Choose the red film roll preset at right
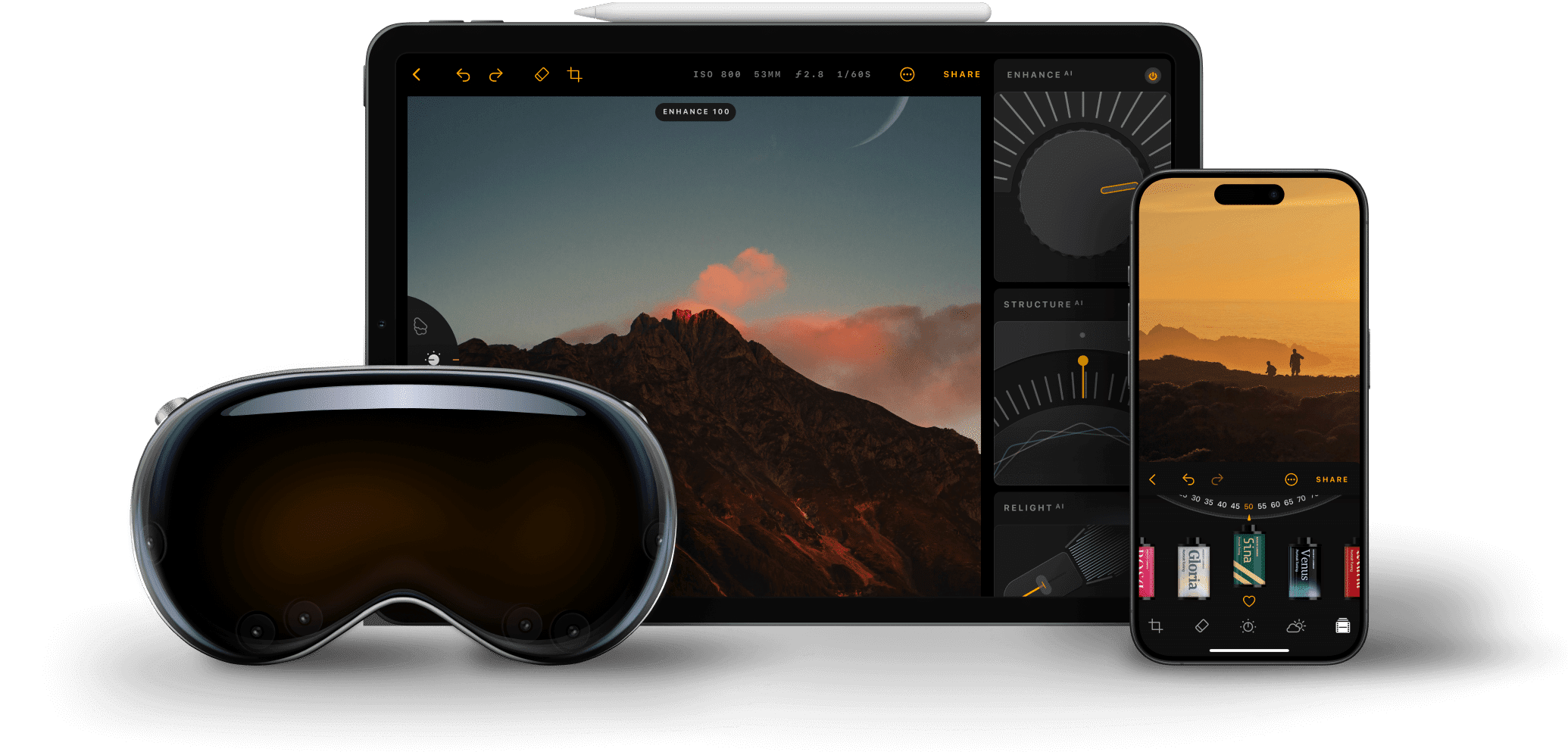This screenshot has height=752, width=1568. point(1352,569)
